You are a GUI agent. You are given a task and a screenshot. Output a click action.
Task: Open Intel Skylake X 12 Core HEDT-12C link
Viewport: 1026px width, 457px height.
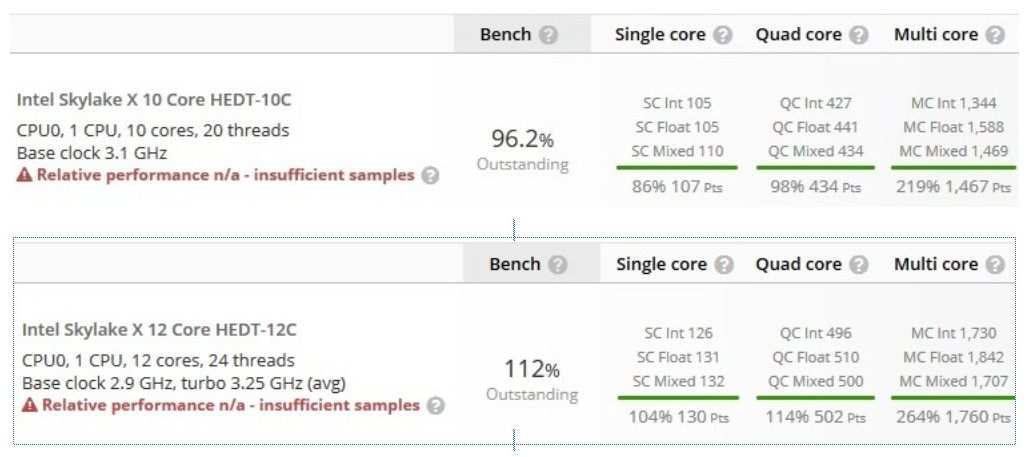[159, 329]
